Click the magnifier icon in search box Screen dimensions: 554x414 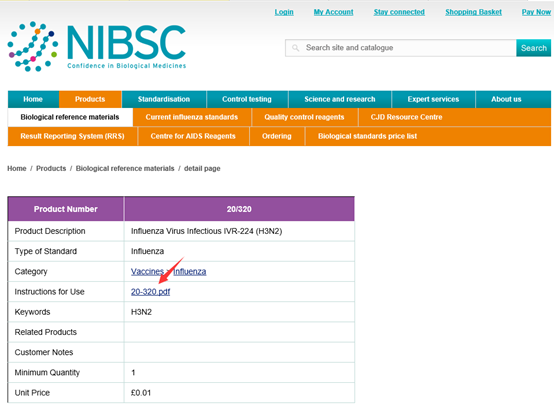pyautogui.click(x=296, y=48)
